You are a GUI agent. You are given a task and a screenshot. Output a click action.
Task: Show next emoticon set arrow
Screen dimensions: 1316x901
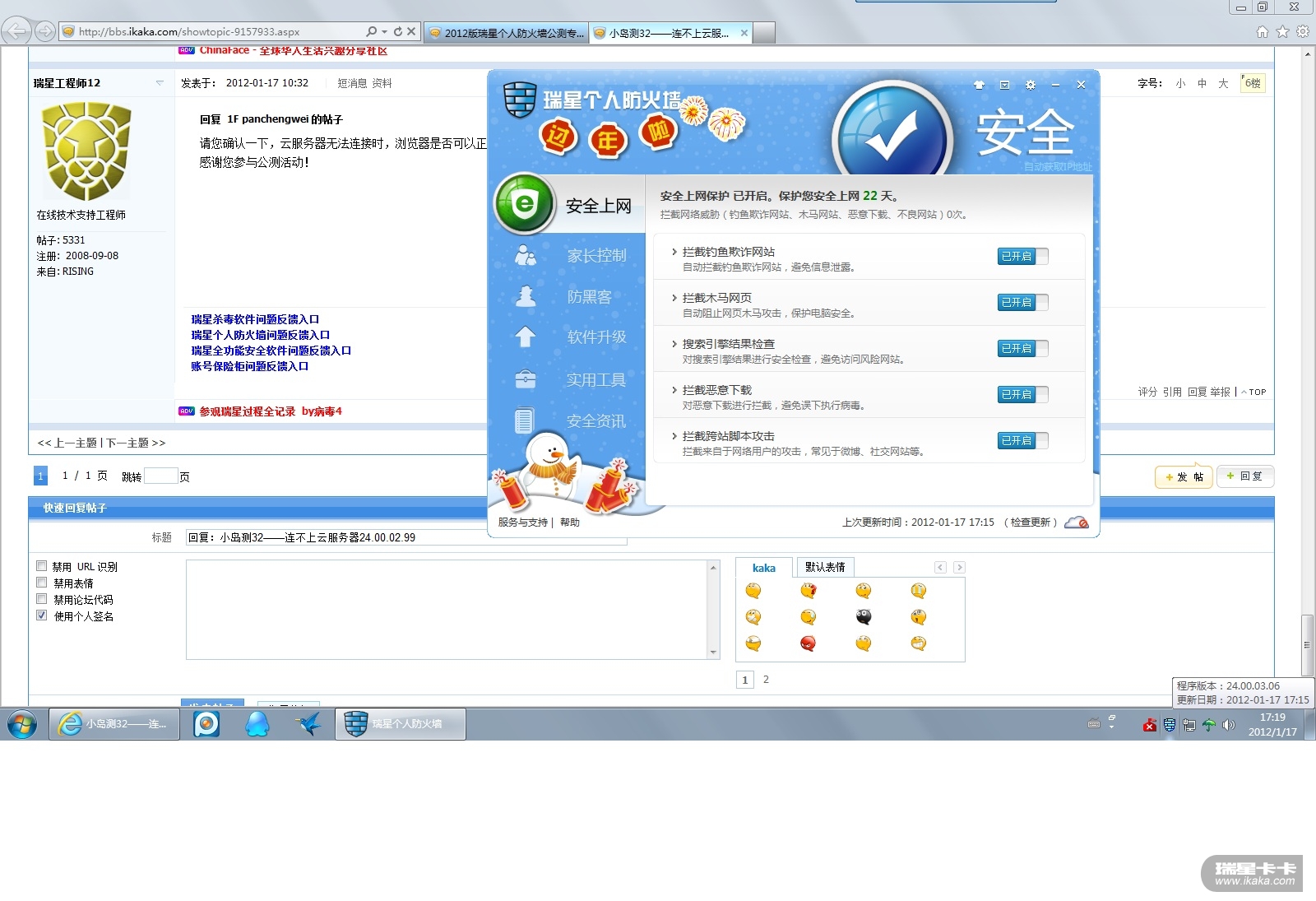[x=959, y=567]
